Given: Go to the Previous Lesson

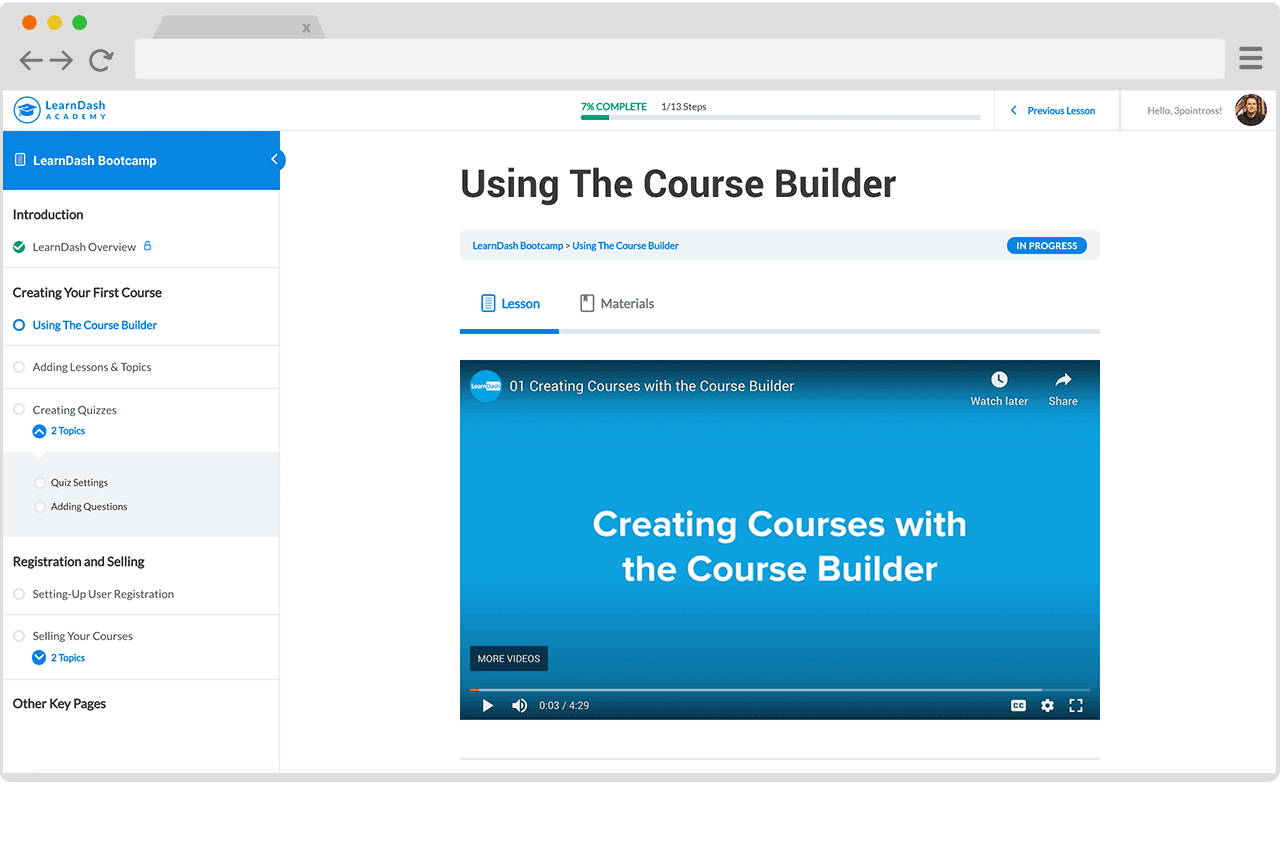Looking at the screenshot, I should [x=1053, y=111].
